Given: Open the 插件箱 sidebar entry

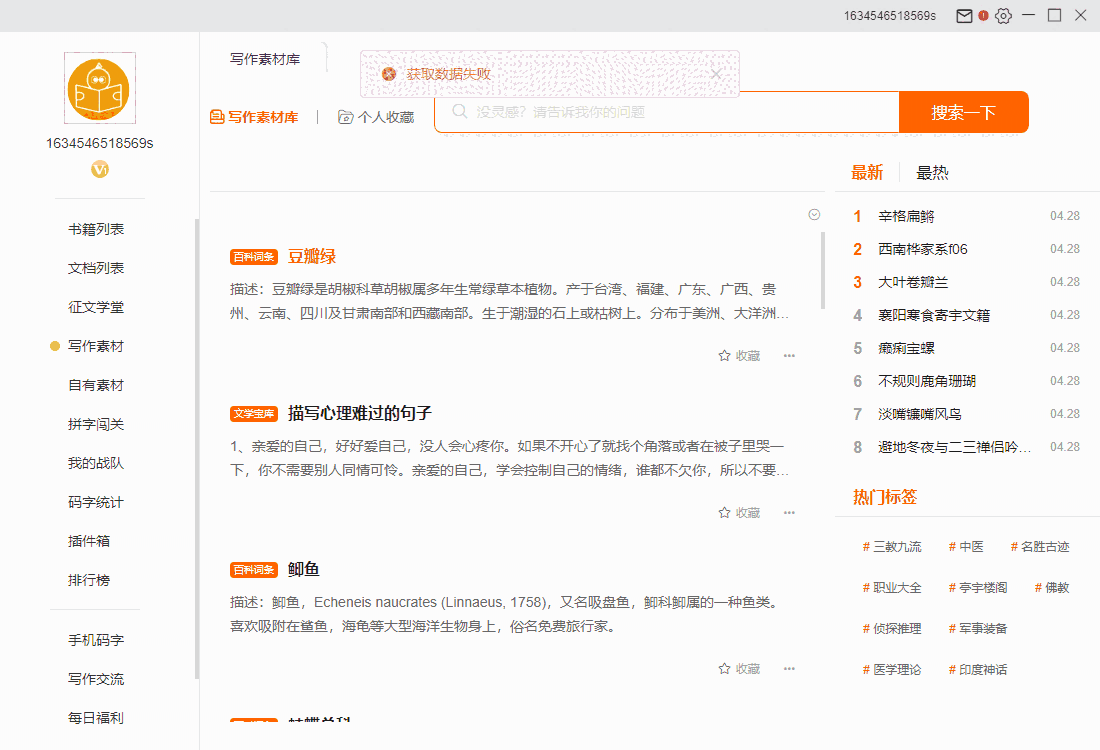Looking at the screenshot, I should [x=96, y=540].
